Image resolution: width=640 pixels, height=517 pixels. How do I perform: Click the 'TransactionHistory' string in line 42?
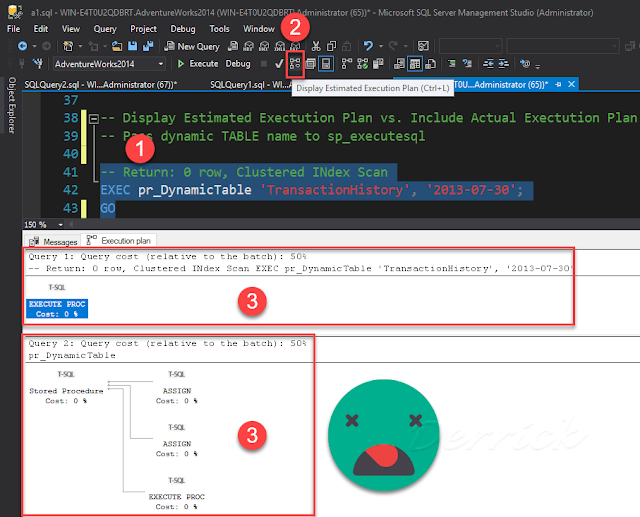[x=335, y=190]
